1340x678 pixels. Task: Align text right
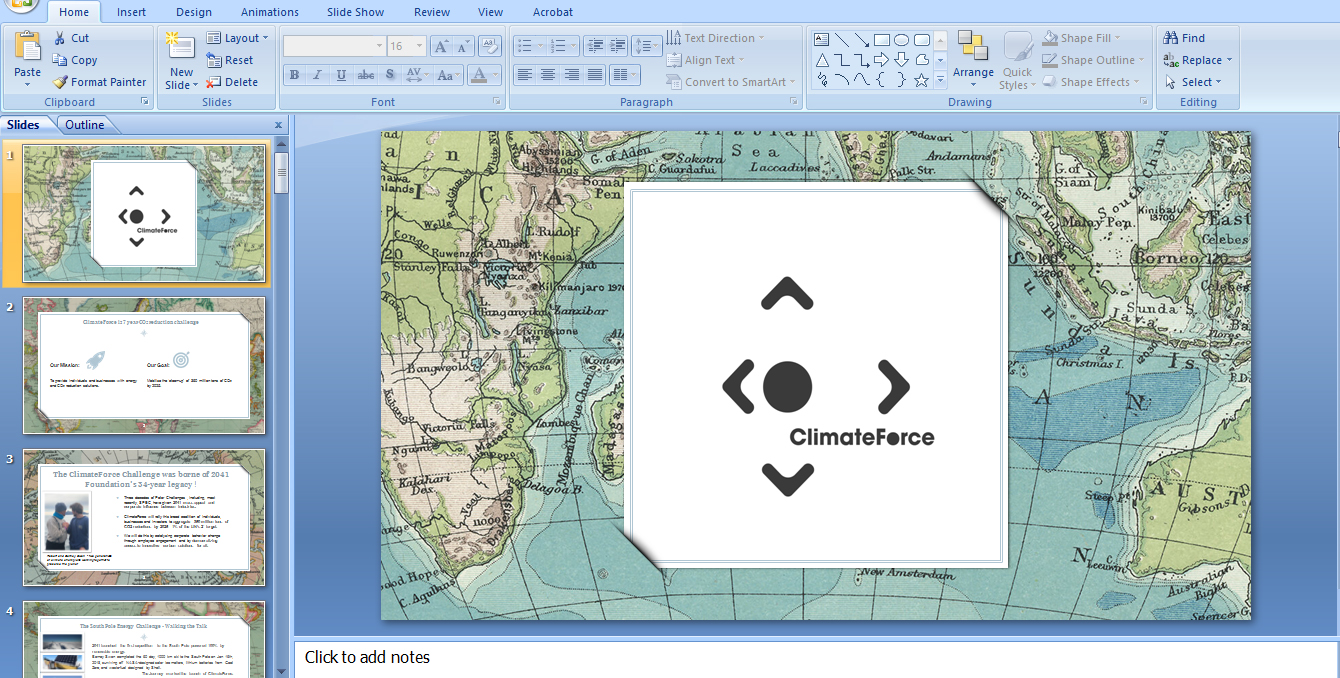point(572,75)
